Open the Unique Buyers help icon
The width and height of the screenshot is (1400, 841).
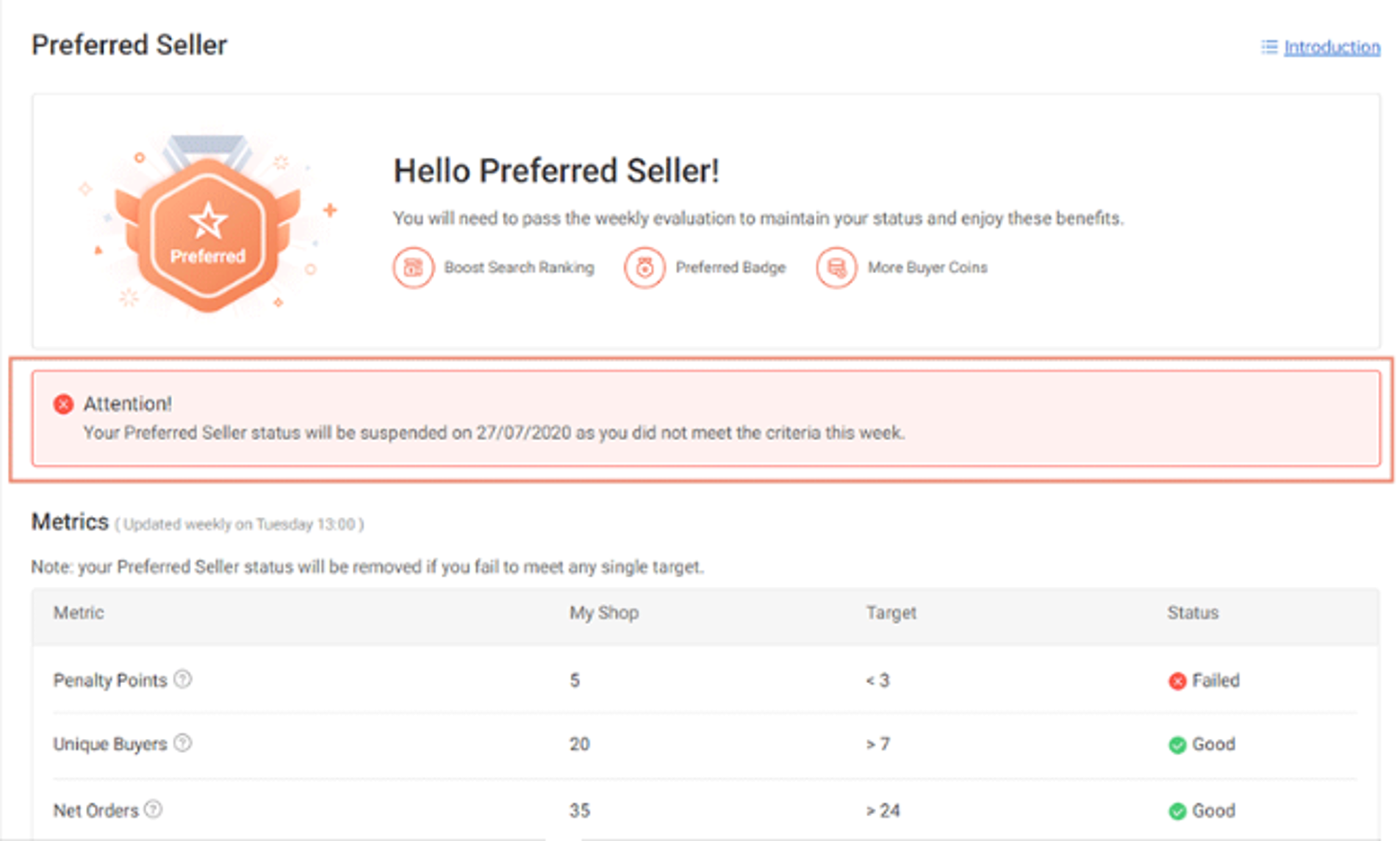point(183,743)
